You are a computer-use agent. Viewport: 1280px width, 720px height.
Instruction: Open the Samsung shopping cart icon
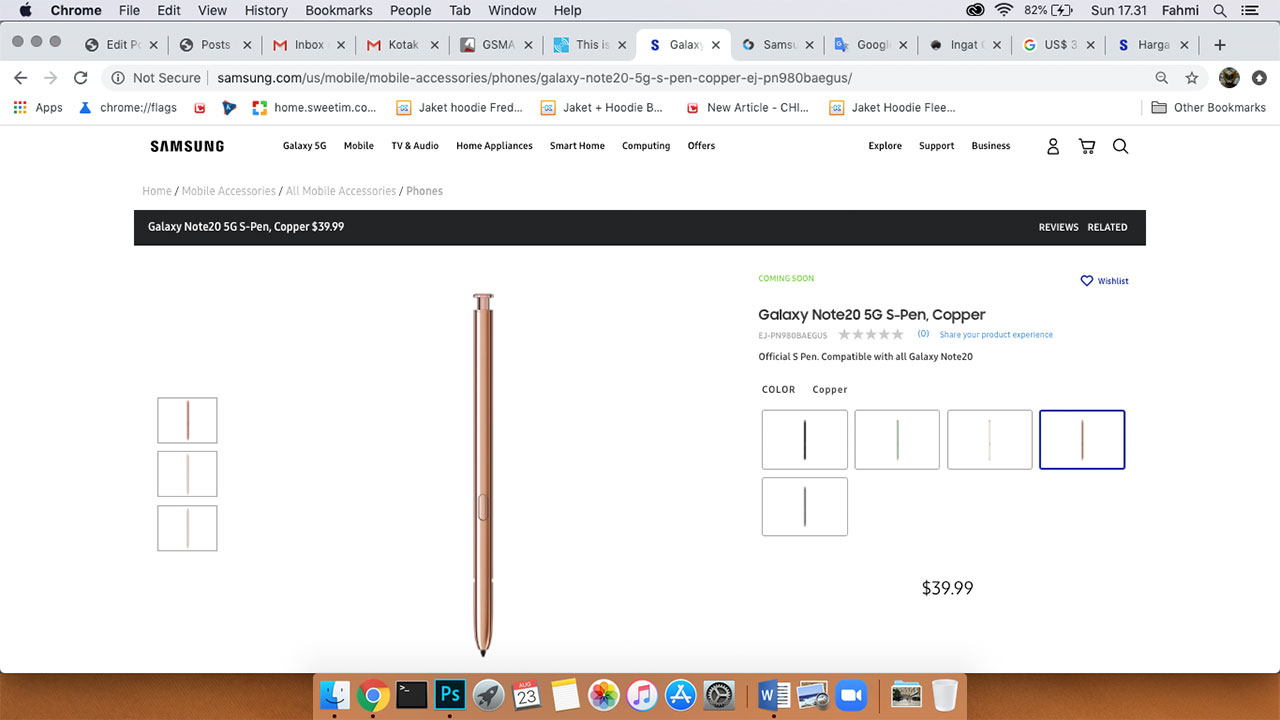click(x=1086, y=146)
